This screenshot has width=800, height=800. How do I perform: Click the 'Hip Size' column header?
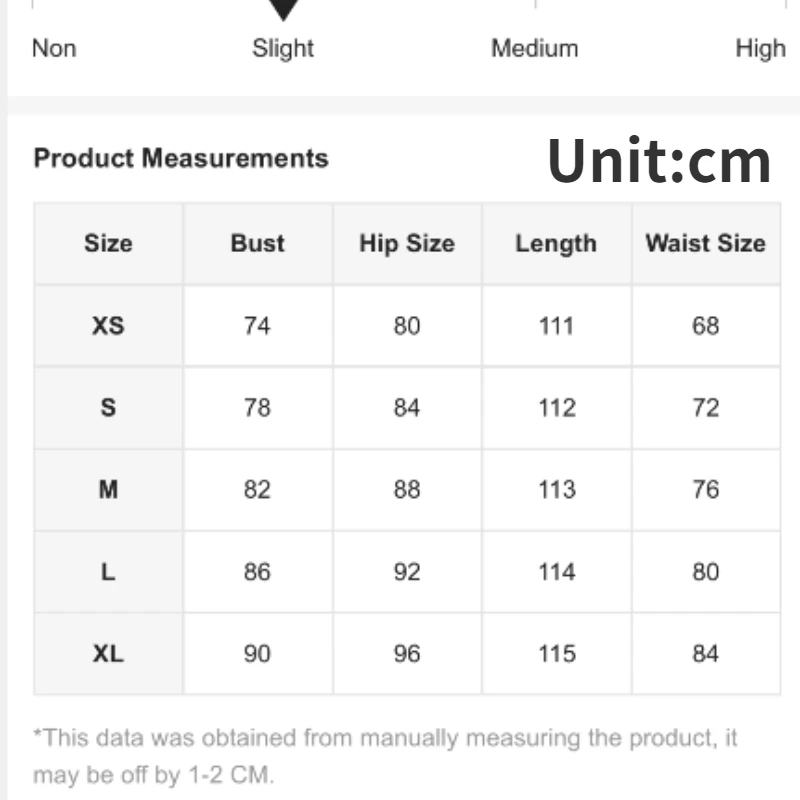click(x=407, y=243)
